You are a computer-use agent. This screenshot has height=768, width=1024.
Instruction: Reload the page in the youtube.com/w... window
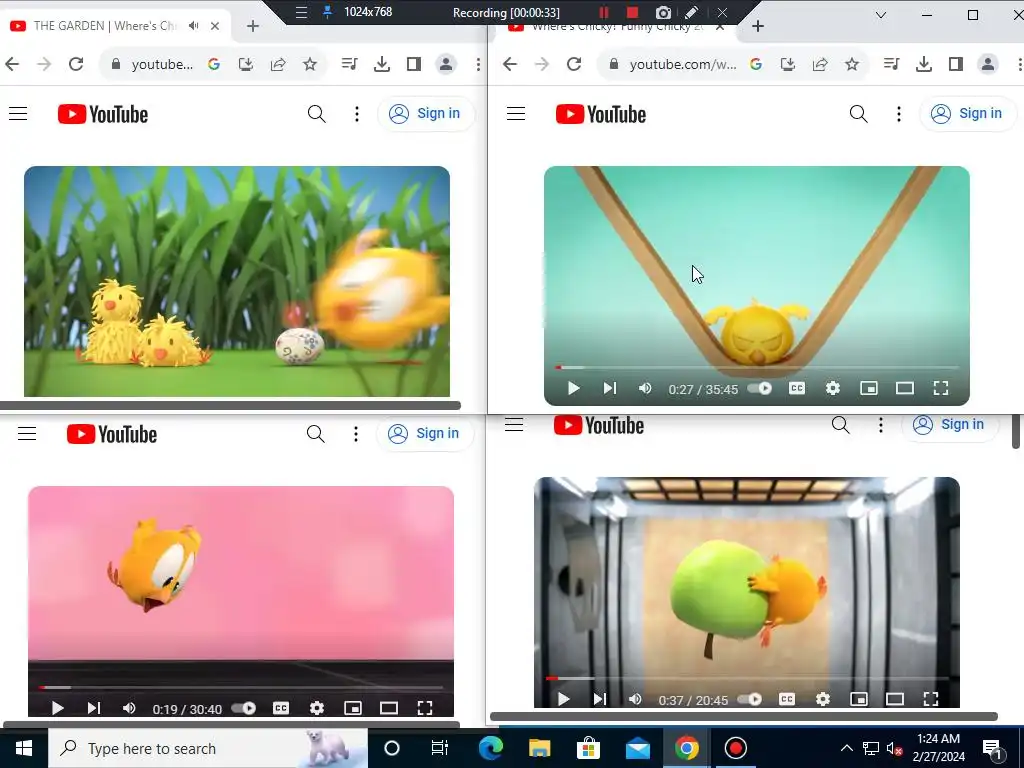point(574,64)
